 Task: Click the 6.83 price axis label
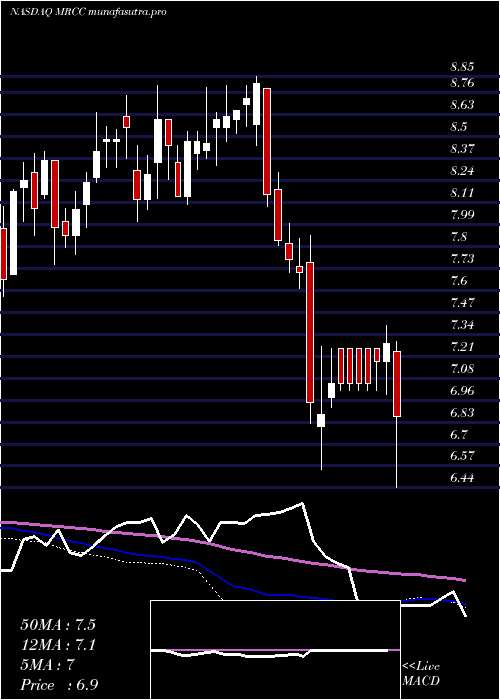tap(462, 412)
